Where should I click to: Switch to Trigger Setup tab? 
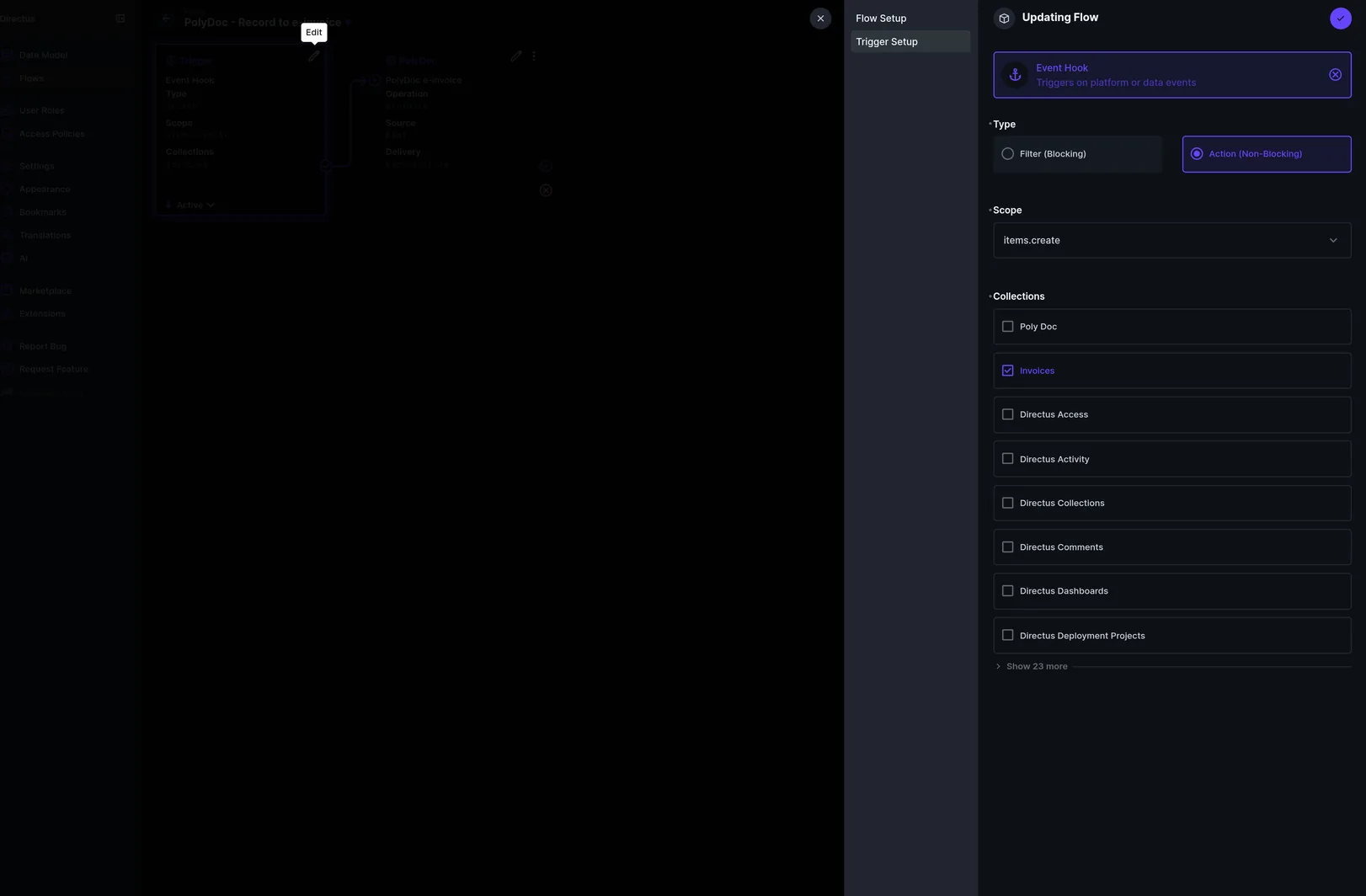click(910, 41)
